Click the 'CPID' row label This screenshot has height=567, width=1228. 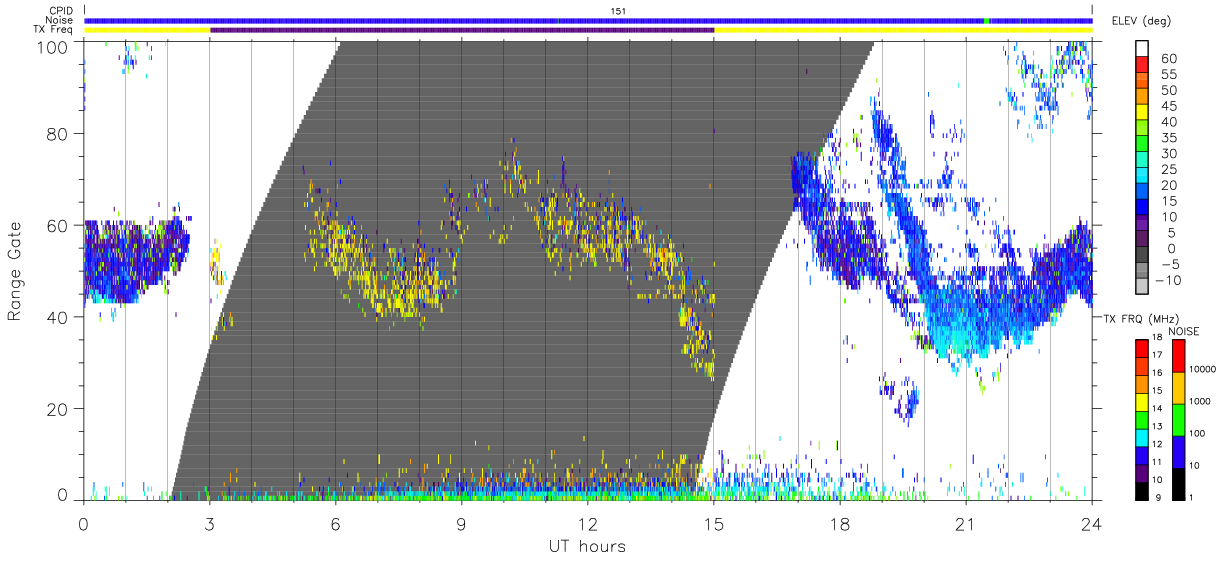(60, 11)
